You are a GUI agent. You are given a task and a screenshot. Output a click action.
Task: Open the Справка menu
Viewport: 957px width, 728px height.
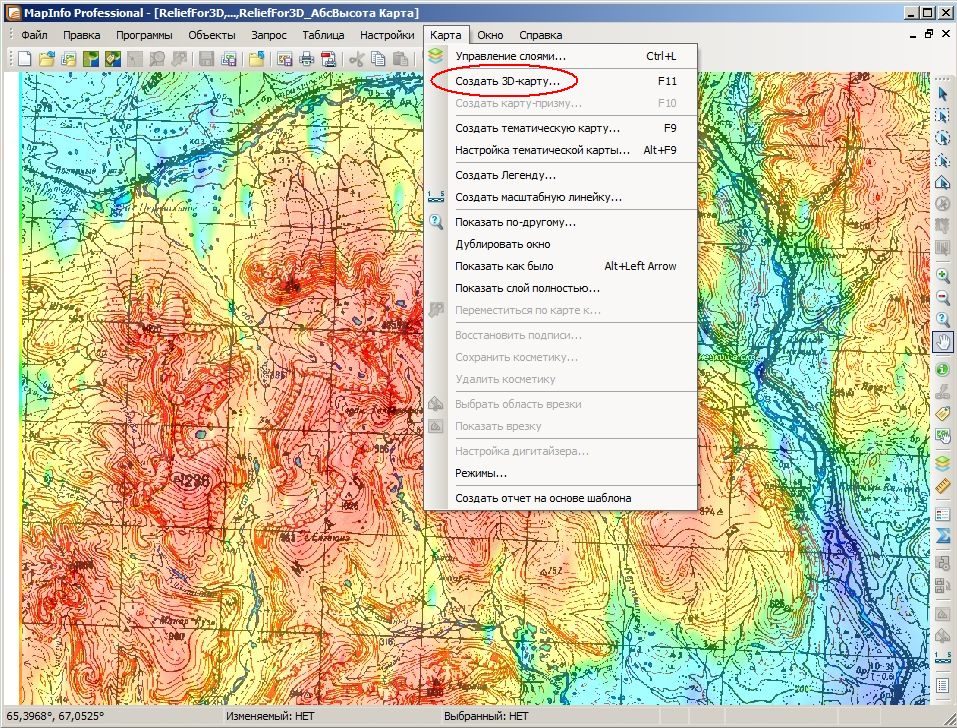pyautogui.click(x=541, y=35)
